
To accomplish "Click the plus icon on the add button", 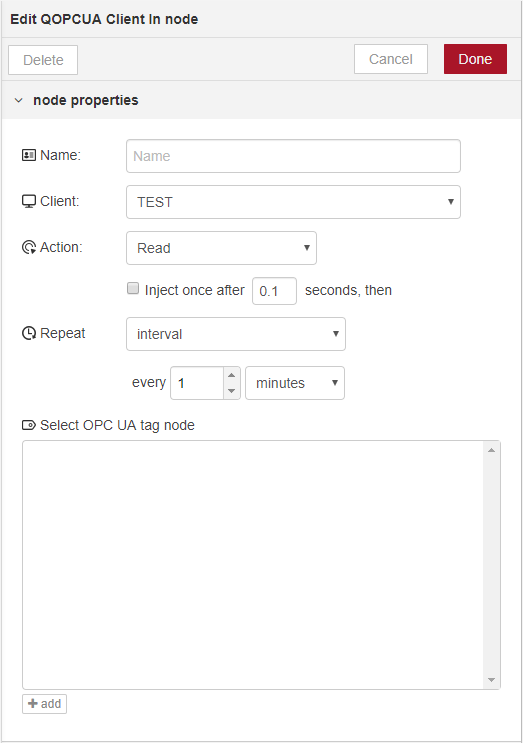I will 33,703.
